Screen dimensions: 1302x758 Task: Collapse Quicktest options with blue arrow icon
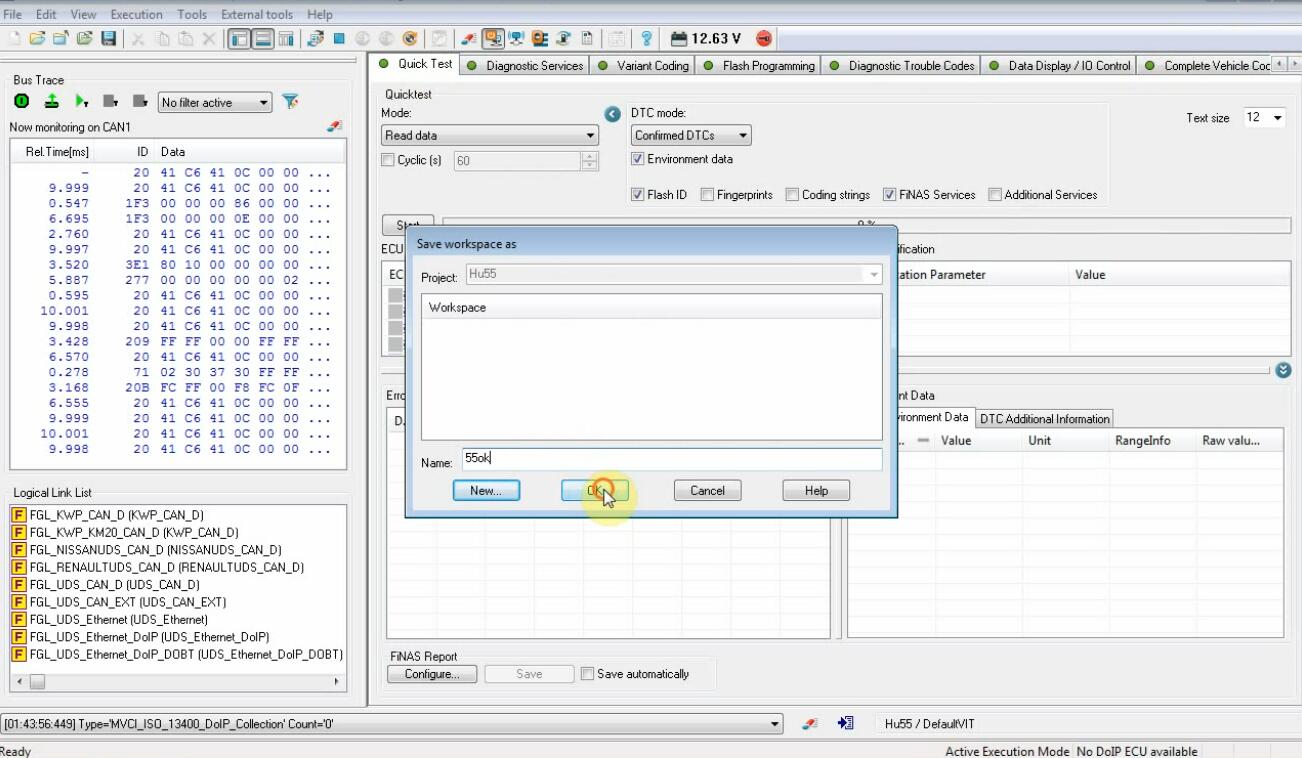tap(614, 114)
